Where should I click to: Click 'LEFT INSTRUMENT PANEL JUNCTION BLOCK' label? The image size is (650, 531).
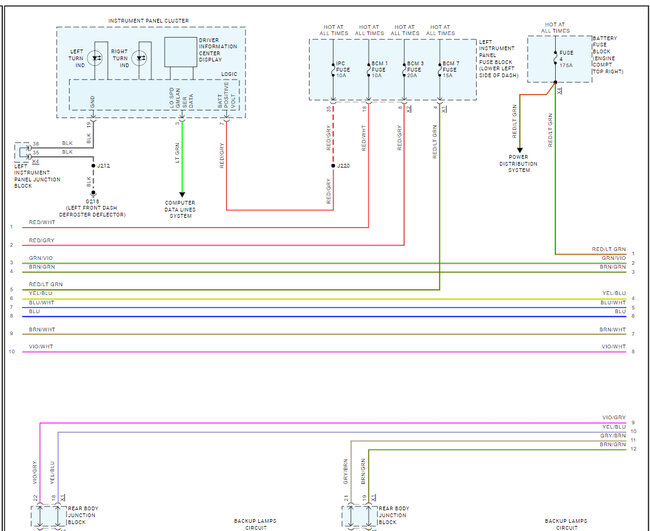[x=37, y=176]
